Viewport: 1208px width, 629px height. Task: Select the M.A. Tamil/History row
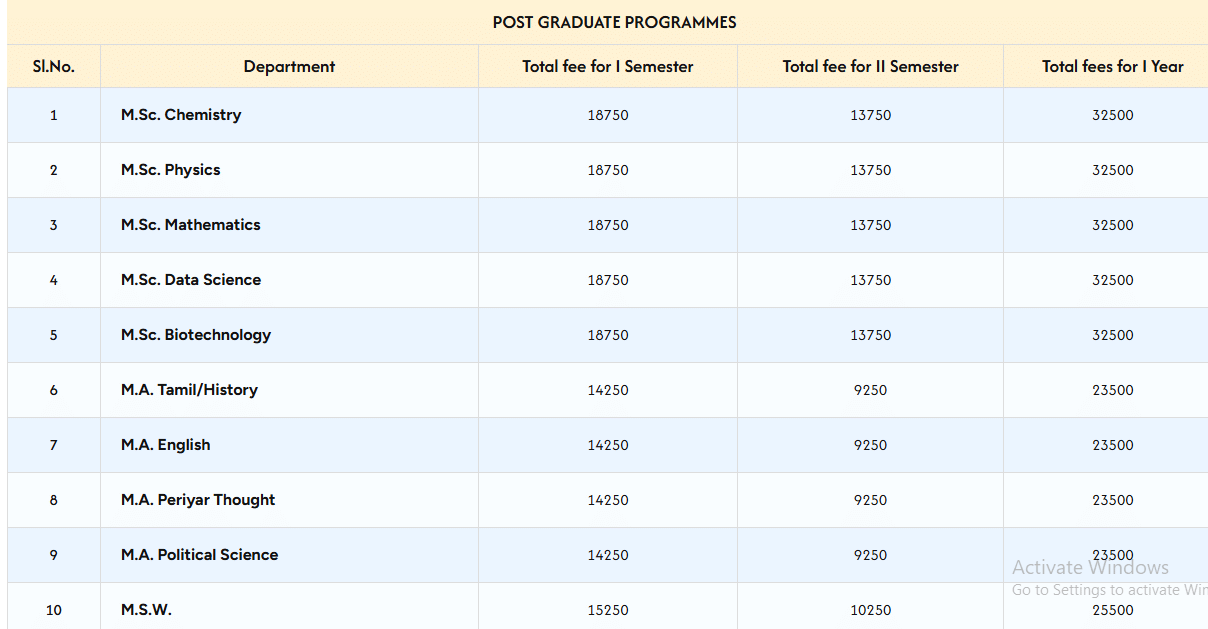[x=189, y=390]
